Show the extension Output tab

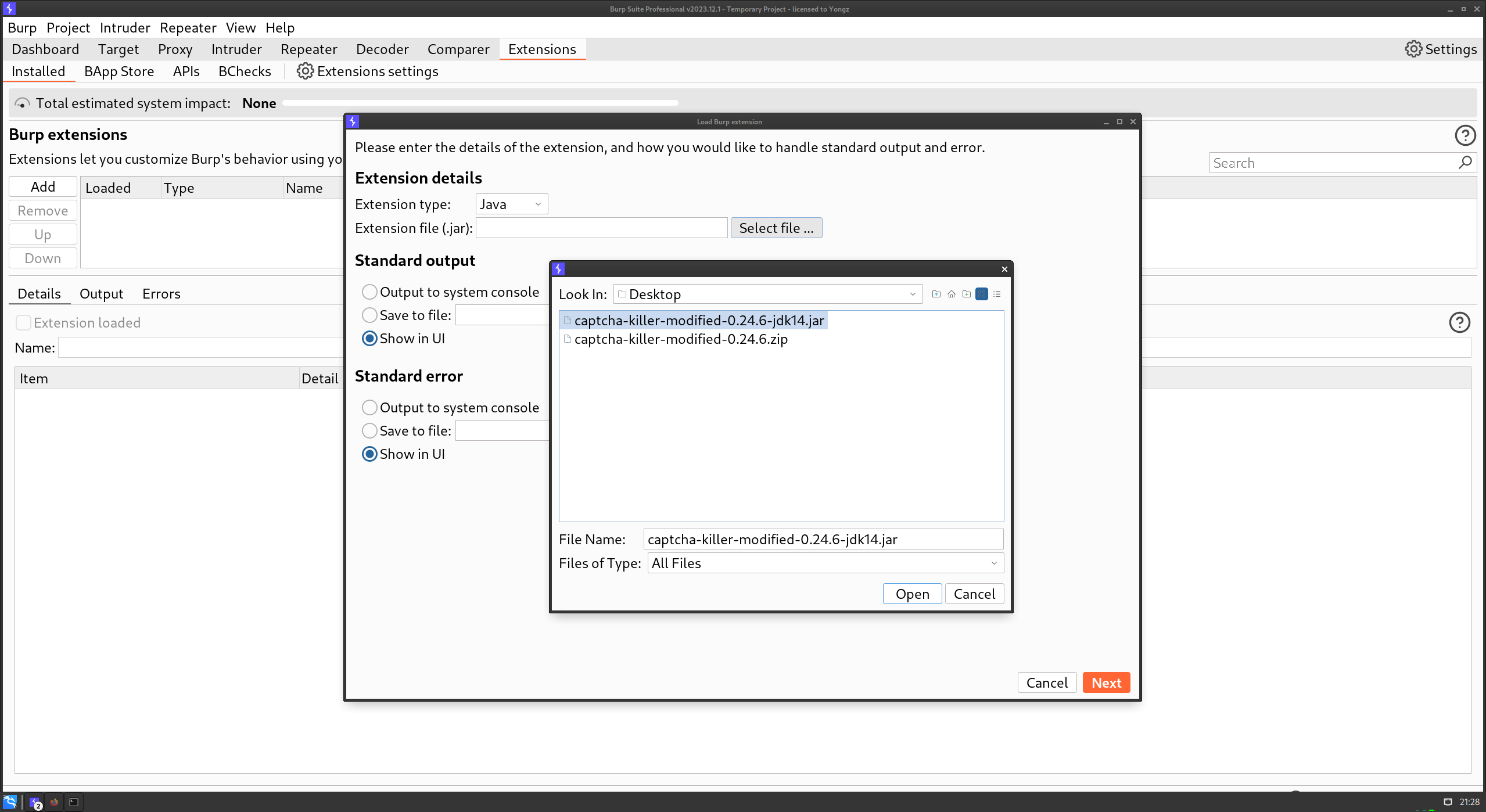tap(101, 293)
